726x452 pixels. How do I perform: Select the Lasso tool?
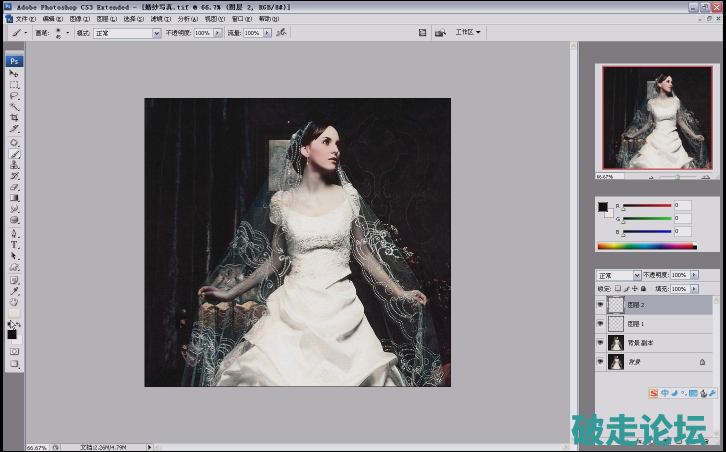[14, 95]
